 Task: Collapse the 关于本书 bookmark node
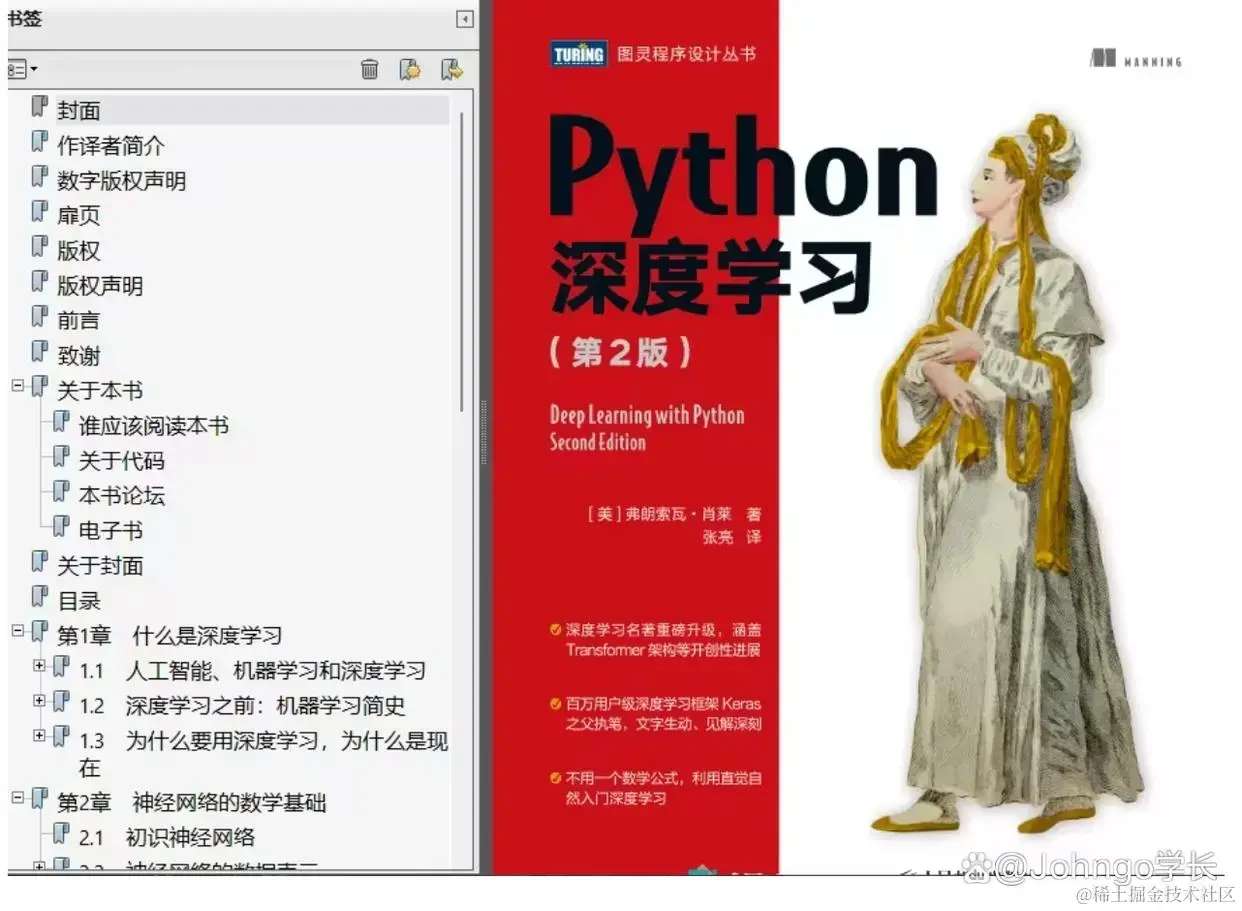tap(17, 385)
